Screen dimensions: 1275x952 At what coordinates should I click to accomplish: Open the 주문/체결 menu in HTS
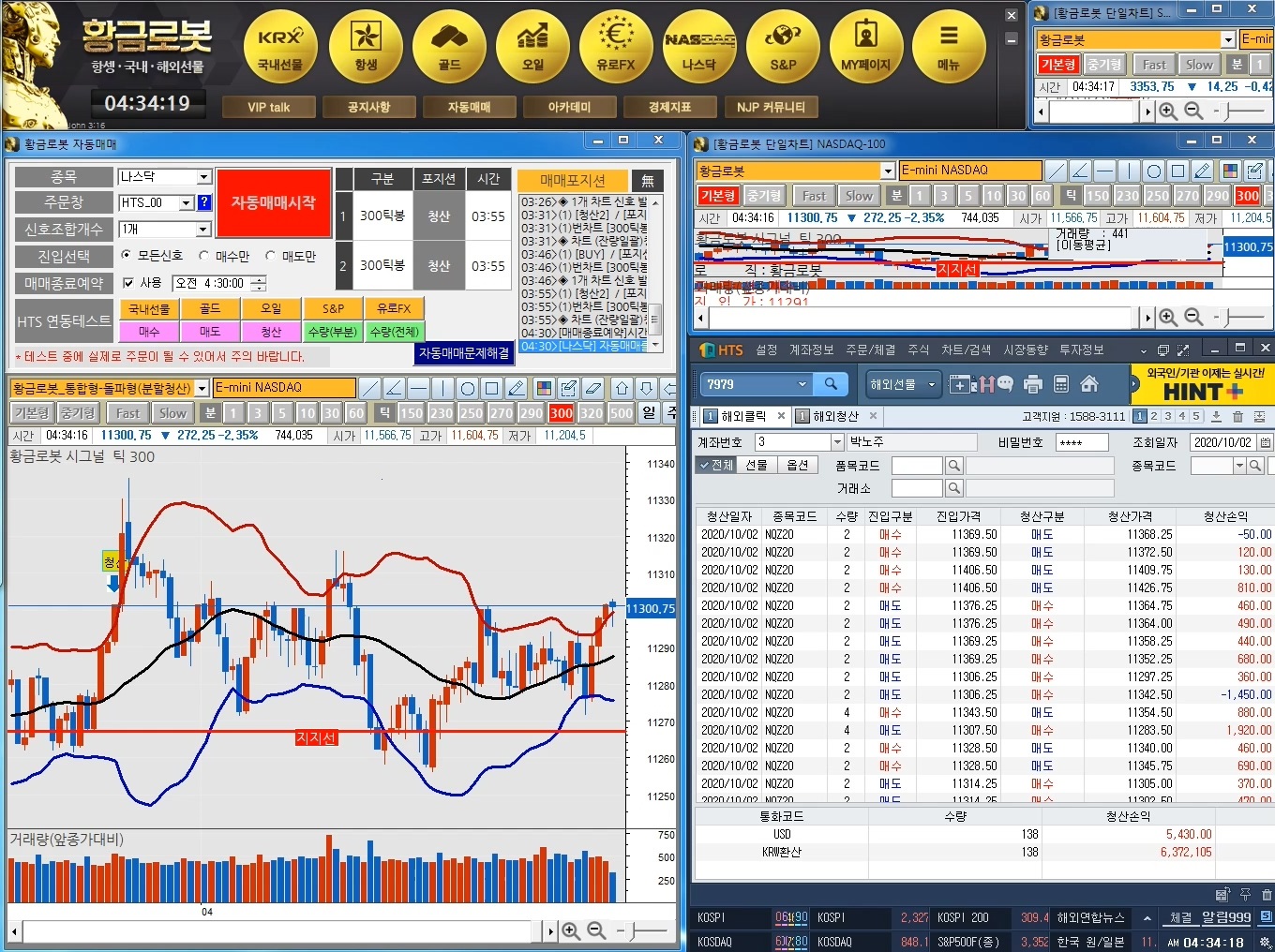(871, 350)
